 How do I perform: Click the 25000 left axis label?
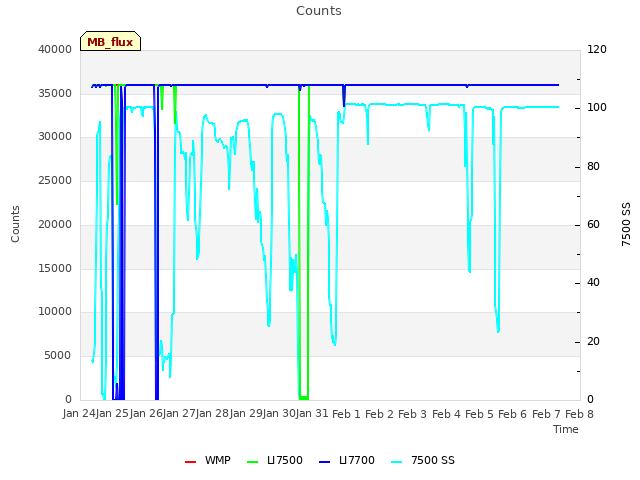pos(55,180)
